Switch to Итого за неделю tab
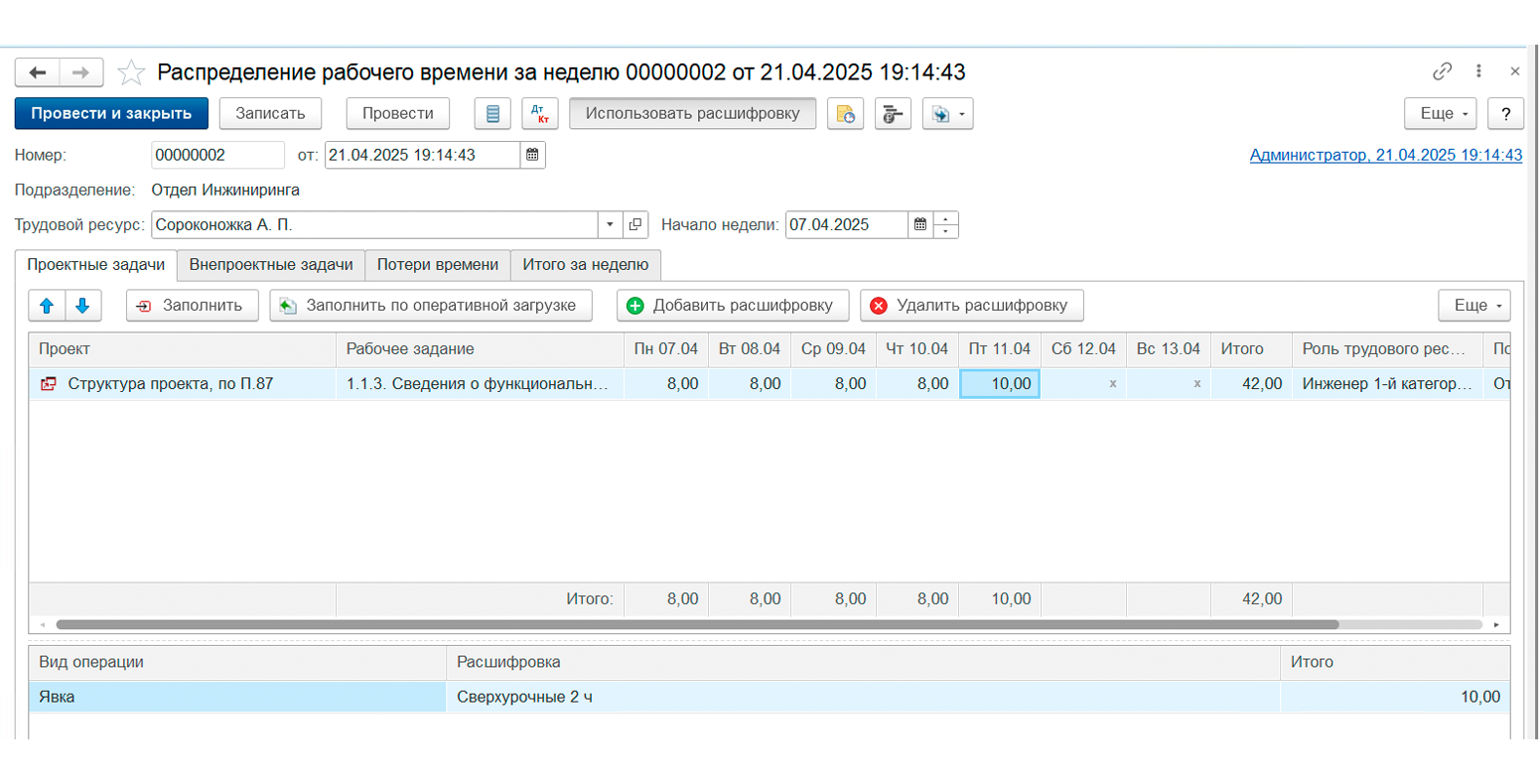 pyautogui.click(x=586, y=265)
